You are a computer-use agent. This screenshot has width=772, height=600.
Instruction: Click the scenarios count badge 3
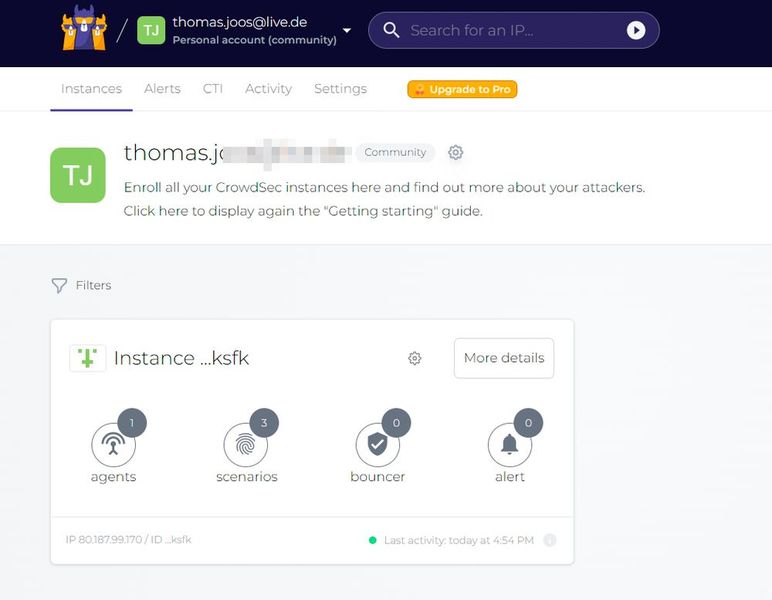click(x=264, y=423)
